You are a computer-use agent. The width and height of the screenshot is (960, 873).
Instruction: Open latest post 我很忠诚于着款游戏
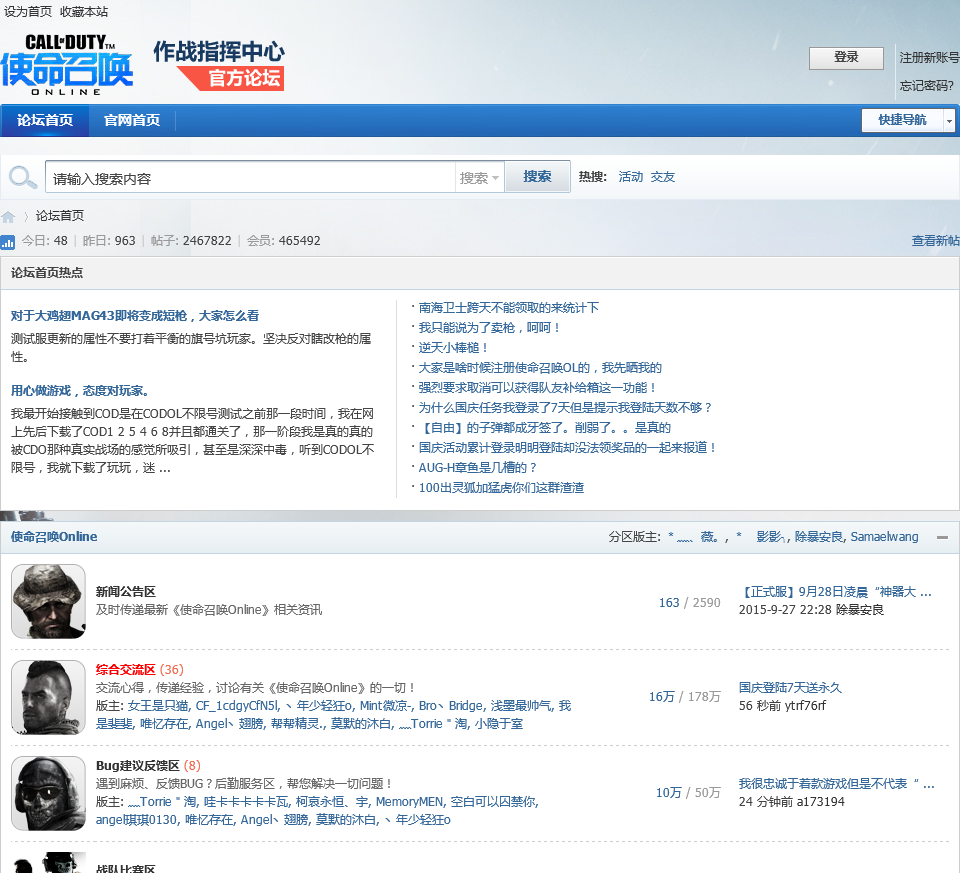tap(836, 784)
